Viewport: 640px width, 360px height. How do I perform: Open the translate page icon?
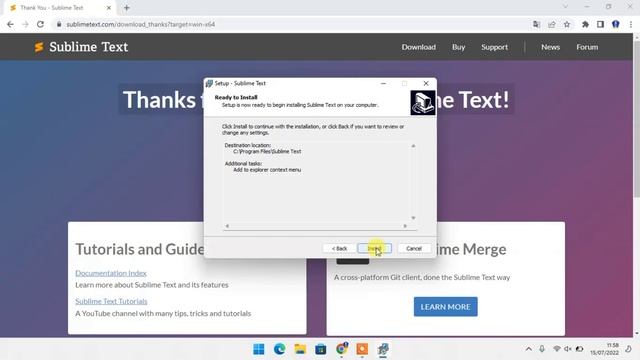pyautogui.click(x=536, y=24)
